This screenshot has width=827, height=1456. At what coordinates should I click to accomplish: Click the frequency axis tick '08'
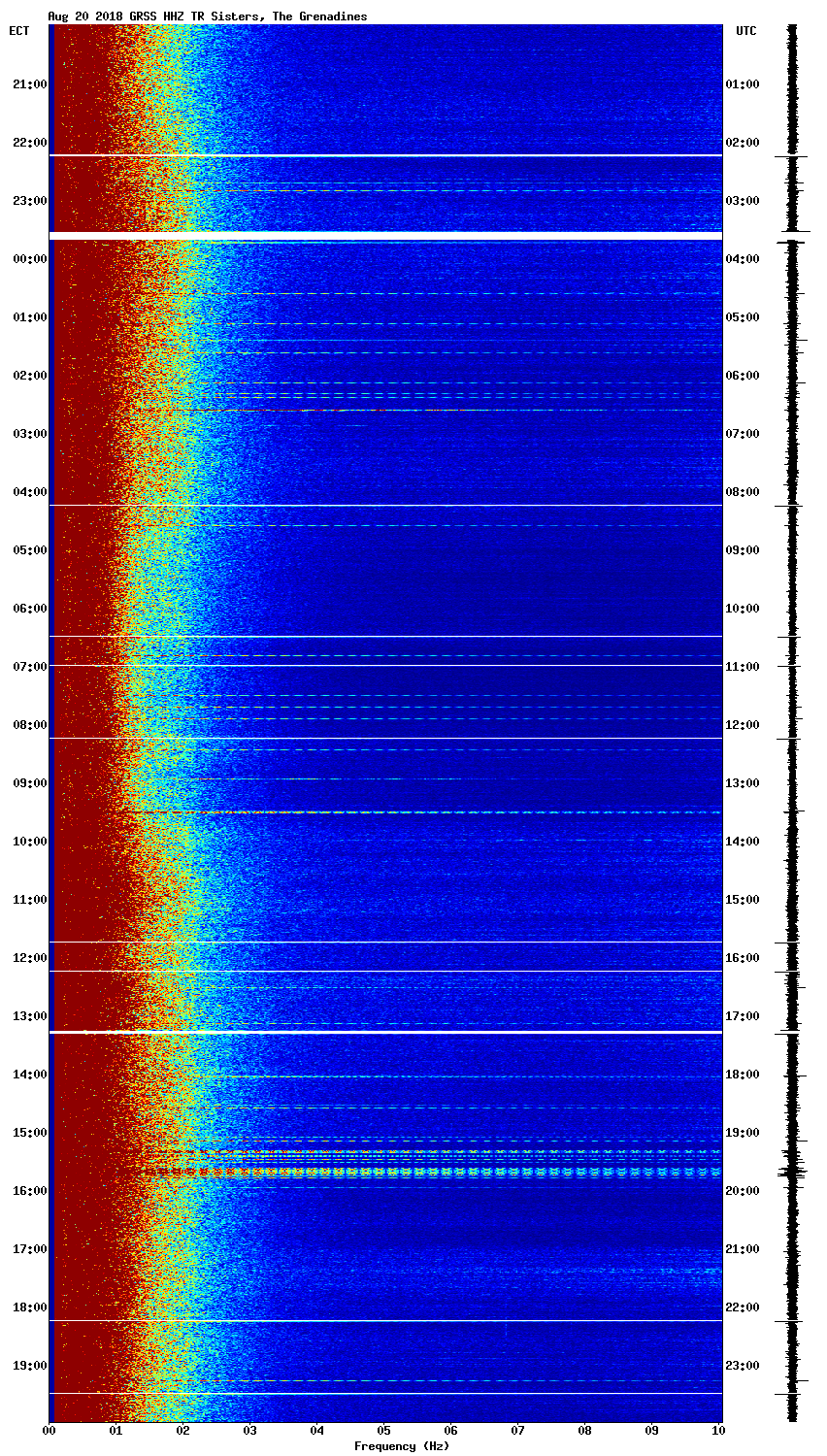585,1430
